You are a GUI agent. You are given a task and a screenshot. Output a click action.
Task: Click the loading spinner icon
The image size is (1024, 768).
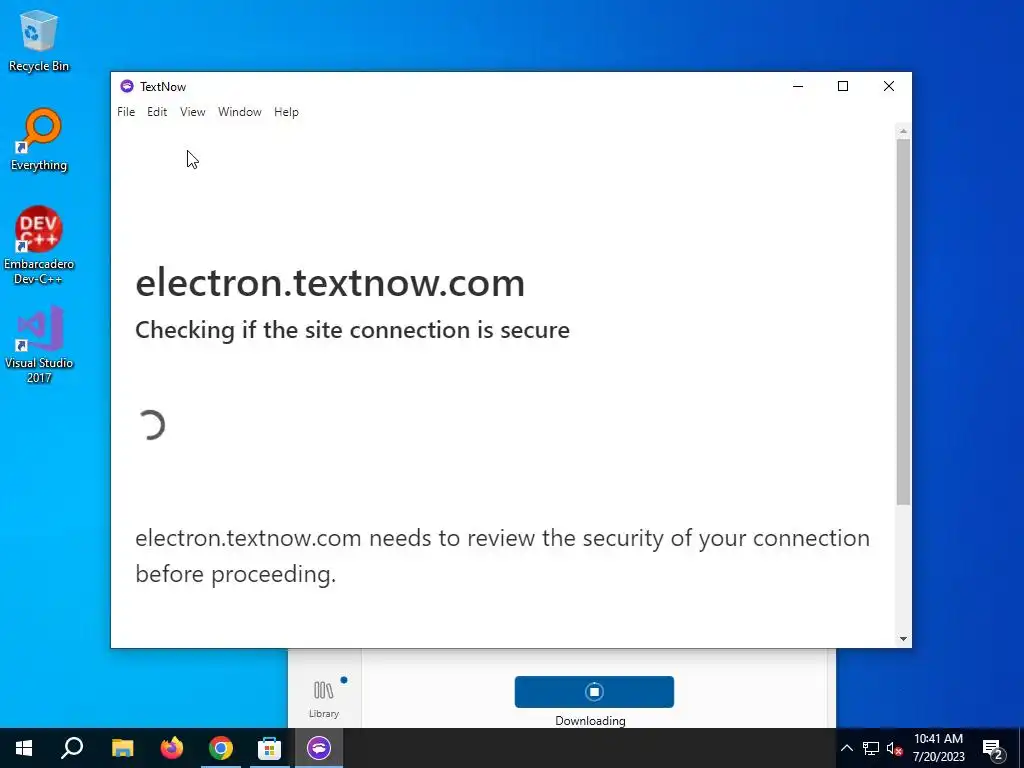click(x=151, y=425)
